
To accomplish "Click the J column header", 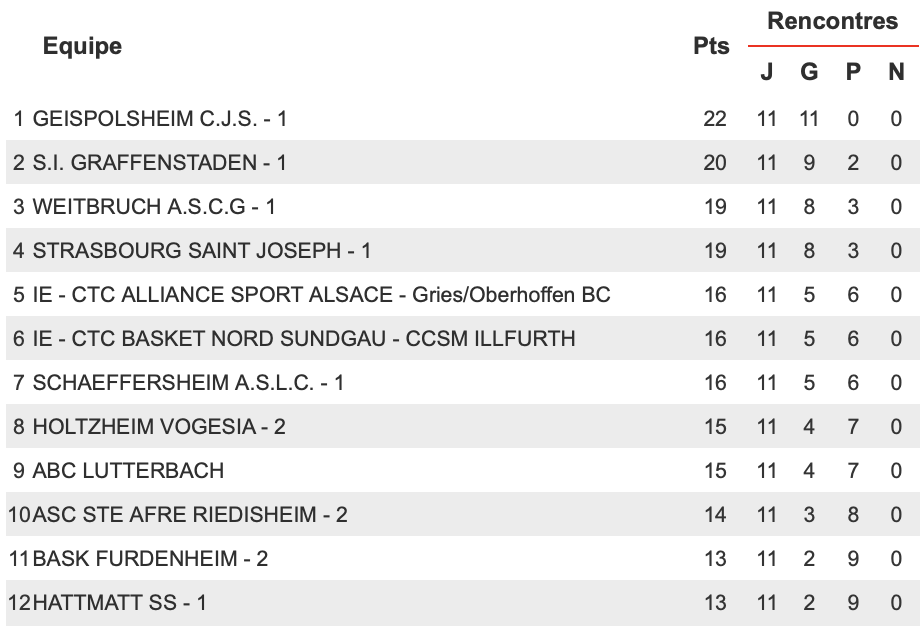I will [x=766, y=72].
